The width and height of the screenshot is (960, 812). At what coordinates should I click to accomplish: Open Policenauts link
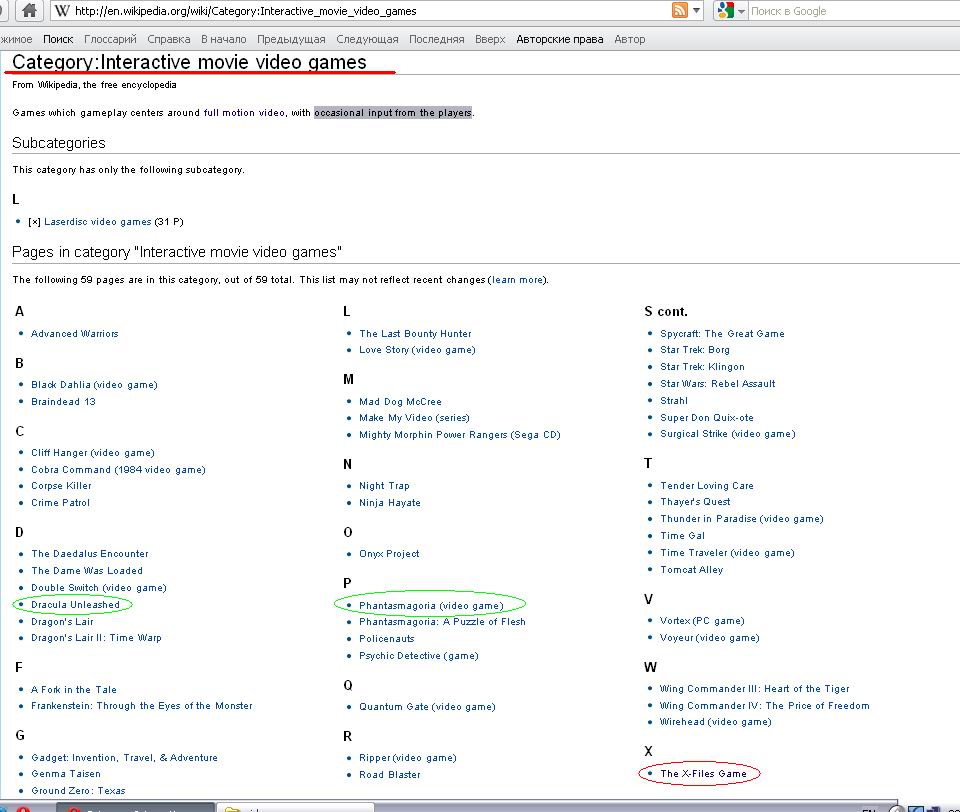tap(386, 639)
